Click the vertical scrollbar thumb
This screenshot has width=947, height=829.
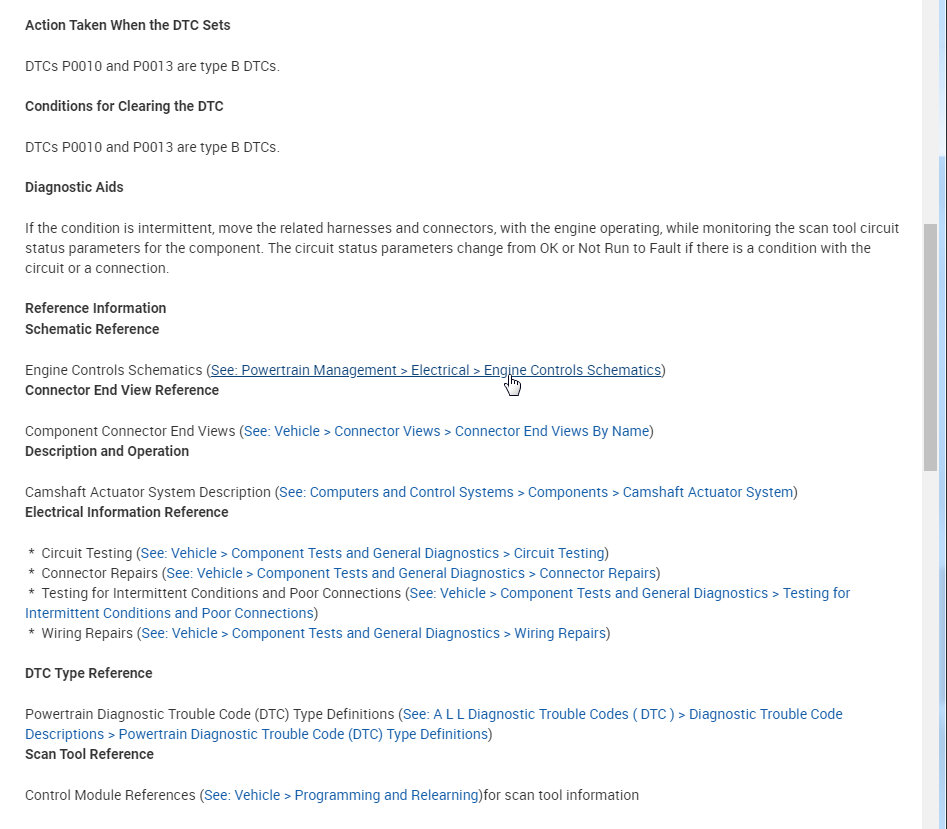pos(930,345)
